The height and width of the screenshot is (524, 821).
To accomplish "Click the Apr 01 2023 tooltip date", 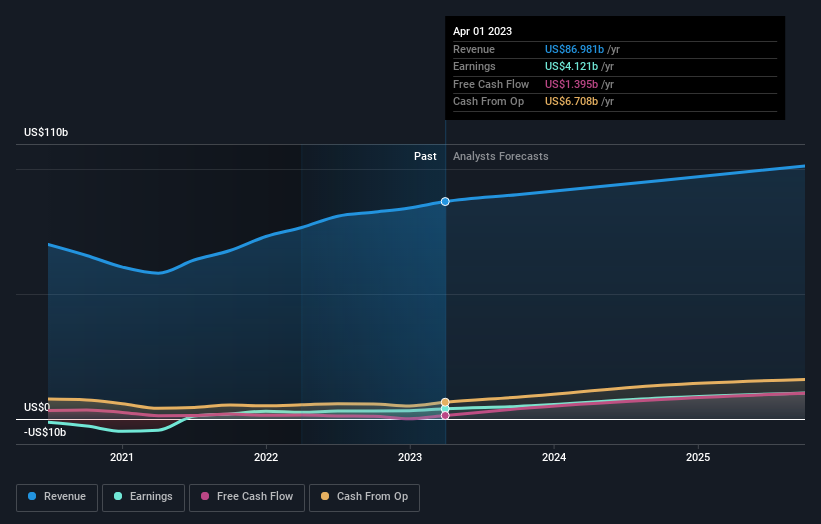I will tap(482, 31).
